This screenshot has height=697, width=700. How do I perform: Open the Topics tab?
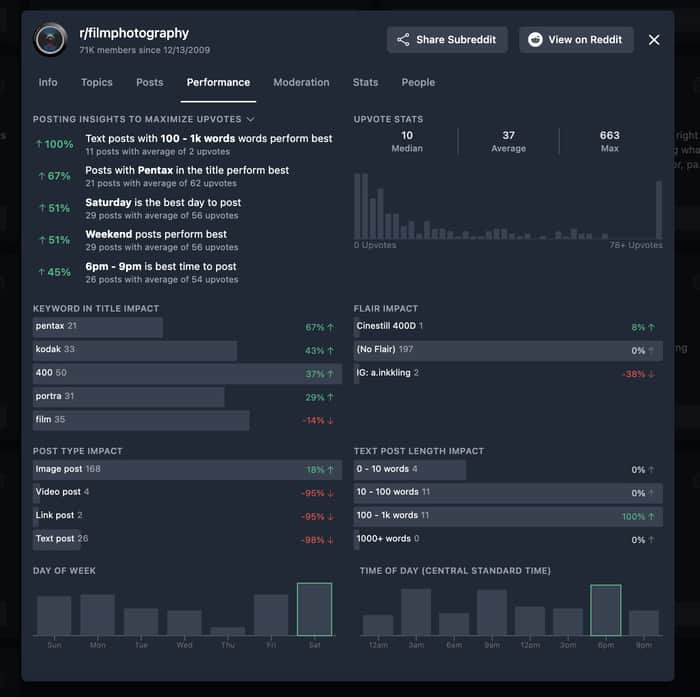click(x=96, y=82)
